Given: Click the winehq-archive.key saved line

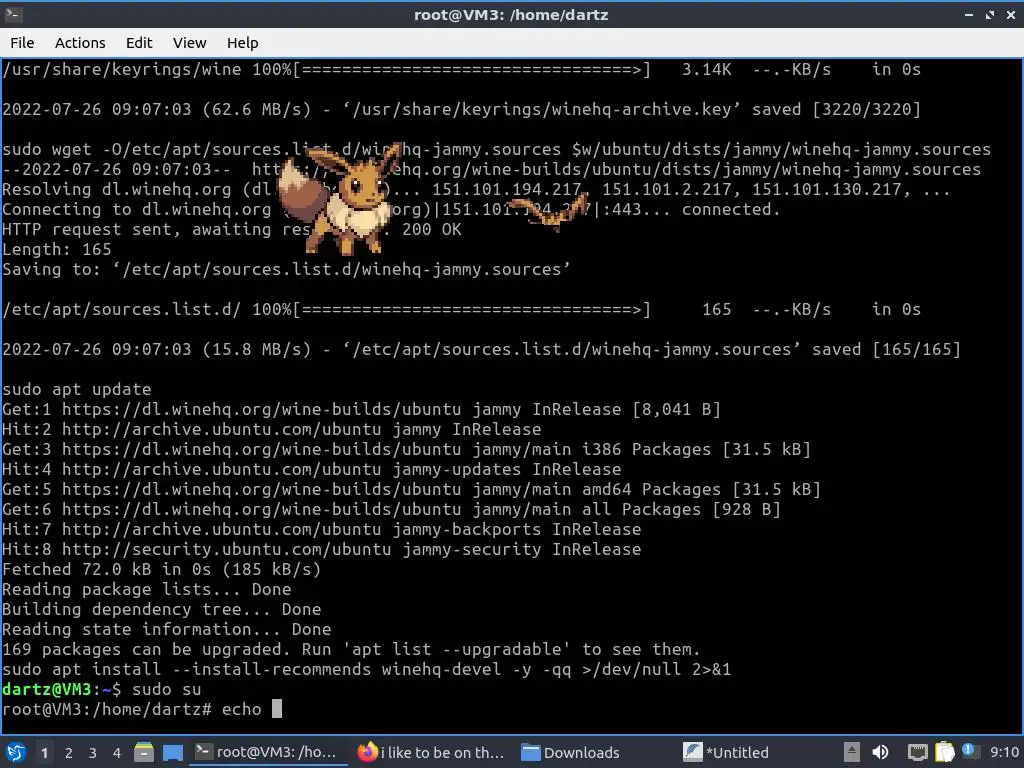Looking at the screenshot, I should 461,109.
